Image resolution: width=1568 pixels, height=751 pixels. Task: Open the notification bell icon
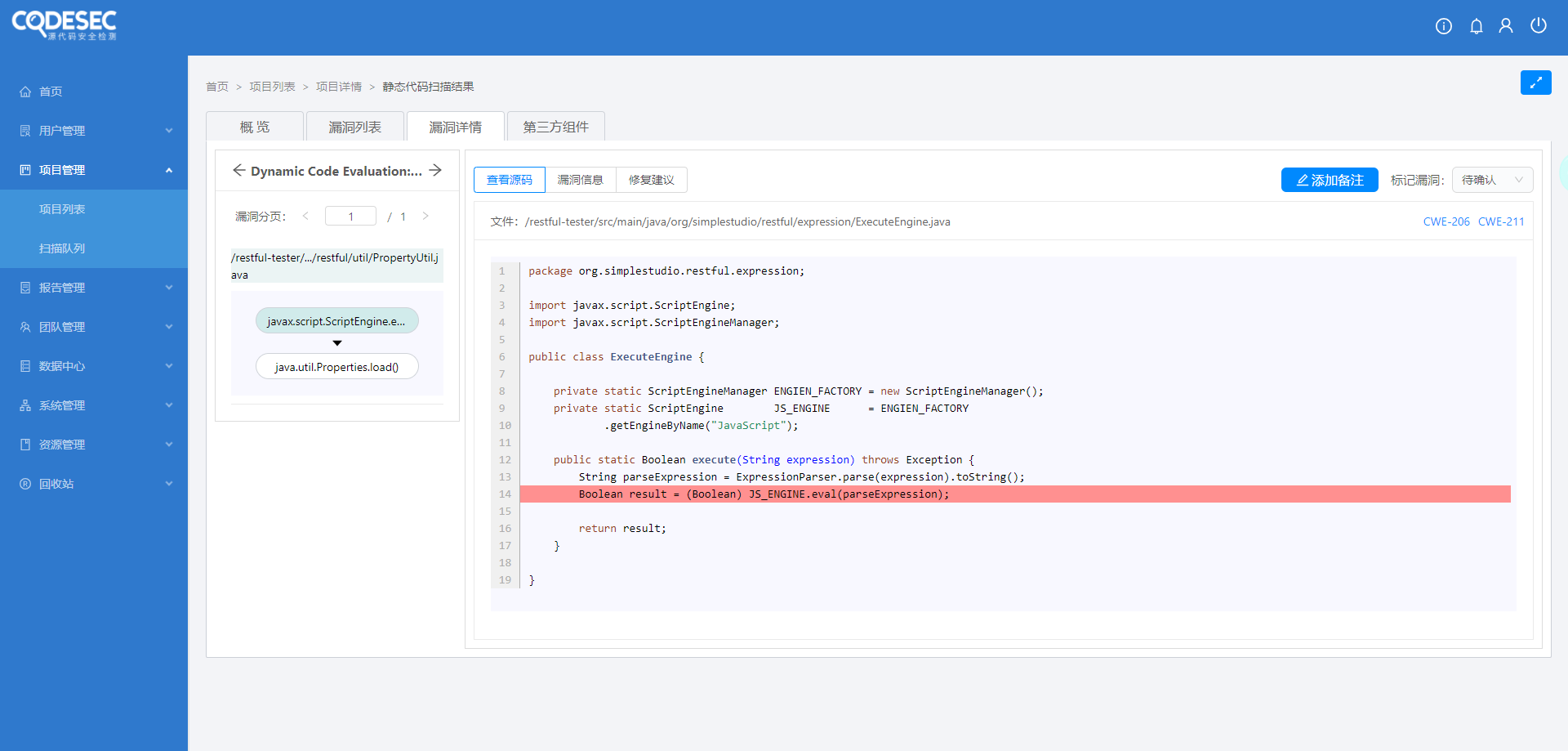pyautogui.click(x=1477, y=26)
